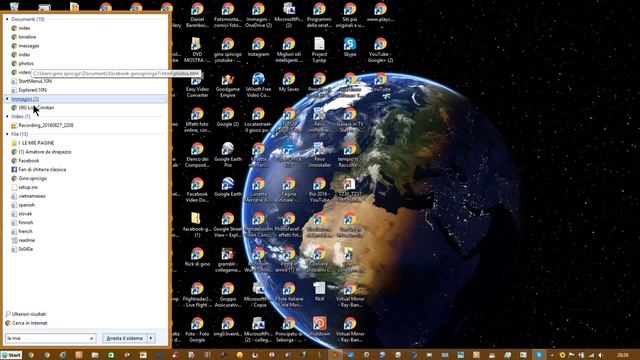Click the Arresta il sistema button

[124, 338]
